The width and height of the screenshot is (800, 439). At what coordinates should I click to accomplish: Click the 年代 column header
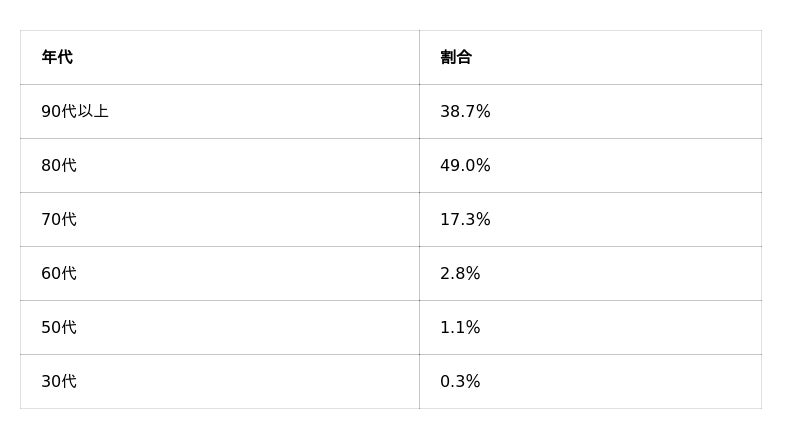coord(57,58)
